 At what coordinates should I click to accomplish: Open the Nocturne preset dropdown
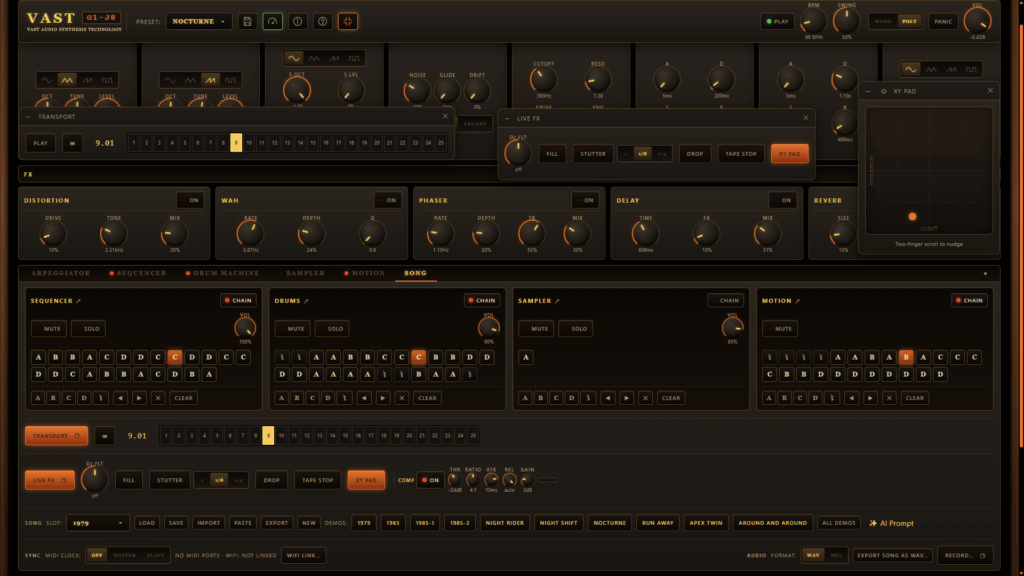click(199, 22)
